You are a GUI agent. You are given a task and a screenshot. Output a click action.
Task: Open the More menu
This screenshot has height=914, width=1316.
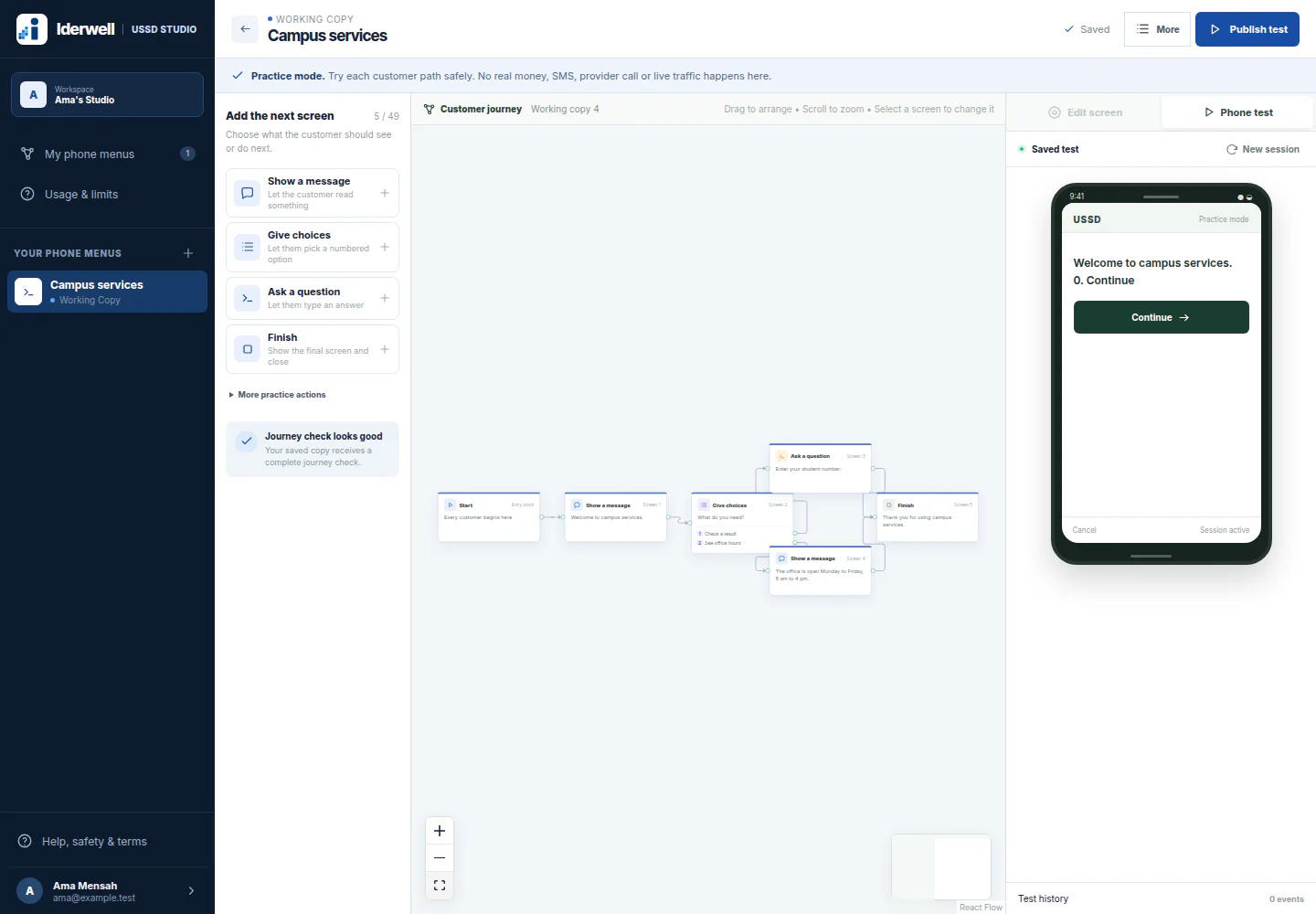tap(1157, 29)
